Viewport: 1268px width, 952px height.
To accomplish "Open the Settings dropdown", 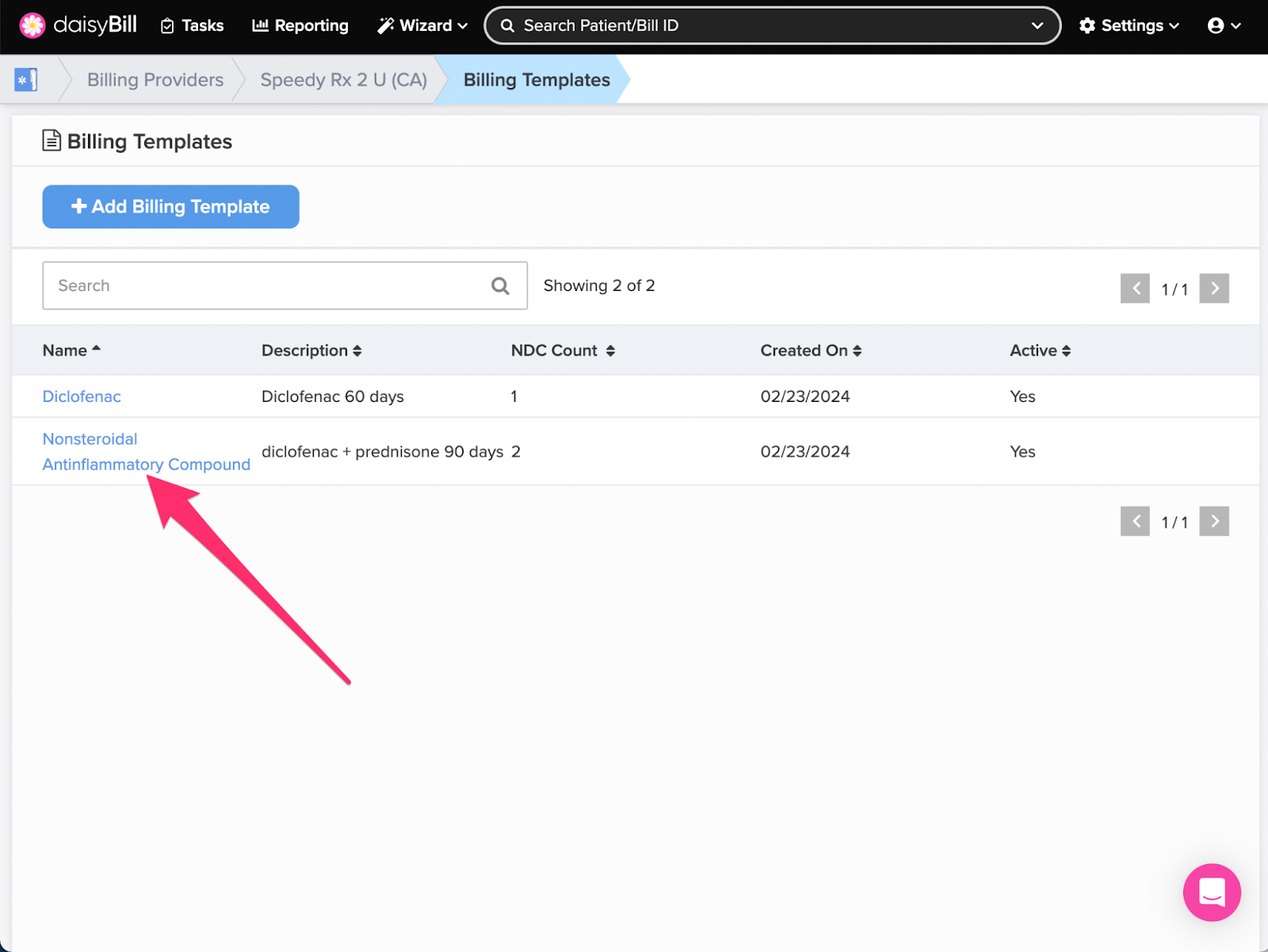I will click(1129, 25).
